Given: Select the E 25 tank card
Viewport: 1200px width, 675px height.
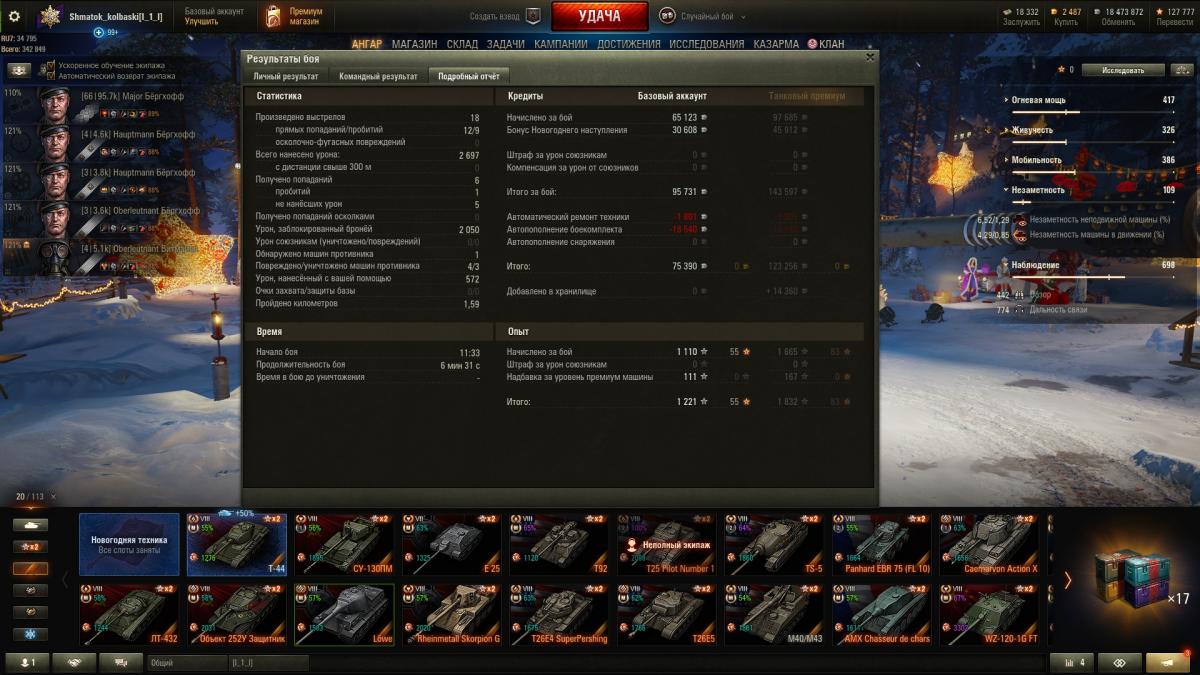Looking at the screenshot, I should [x=452, y=545].
